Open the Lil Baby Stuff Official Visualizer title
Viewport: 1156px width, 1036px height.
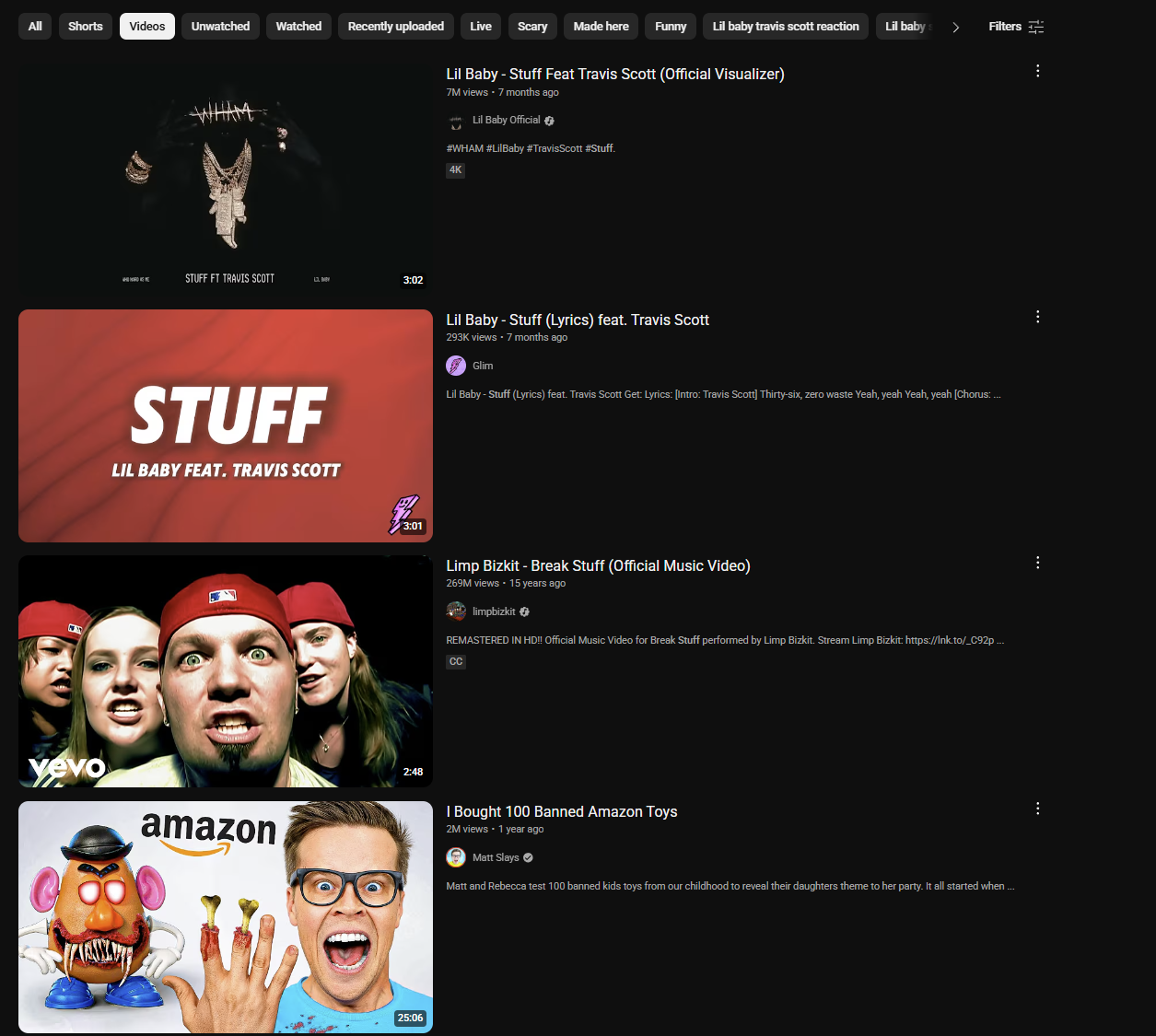615,75
